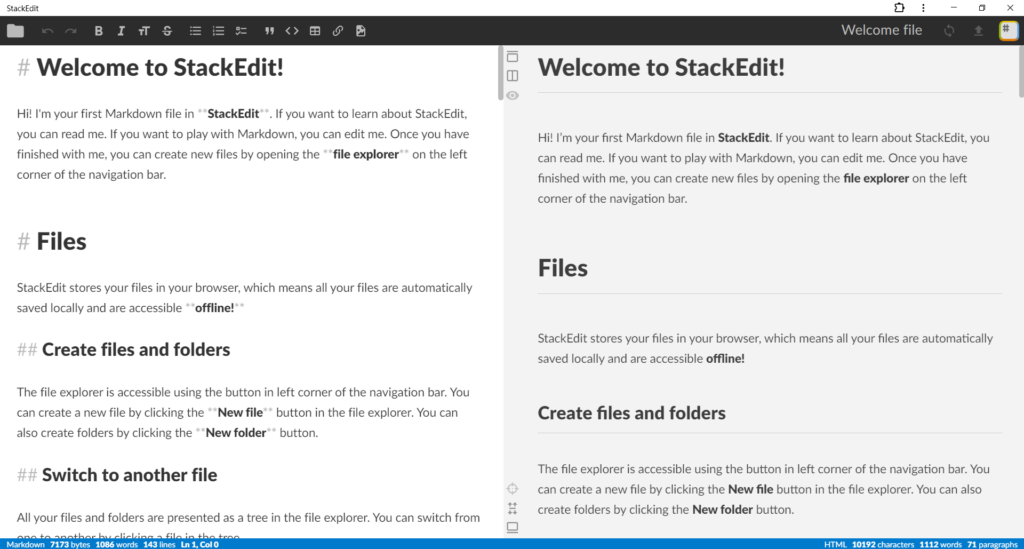Click the preview heading 'Files'
The image size is (1024, 549).
tap(562, 268)
